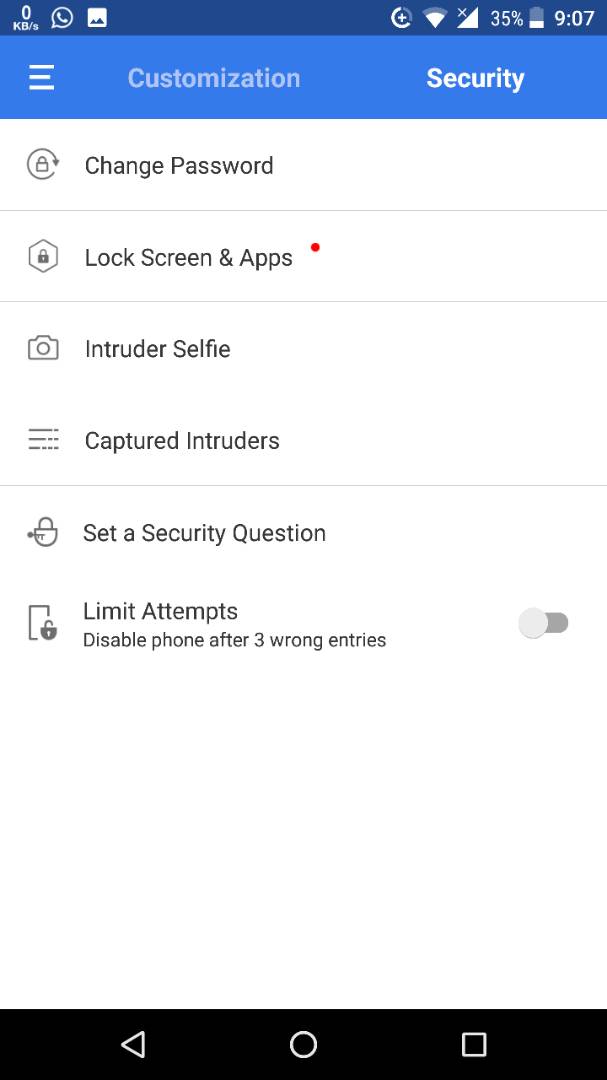Tap the Lock Screen & Apps shield icon

tap(42, 257)
